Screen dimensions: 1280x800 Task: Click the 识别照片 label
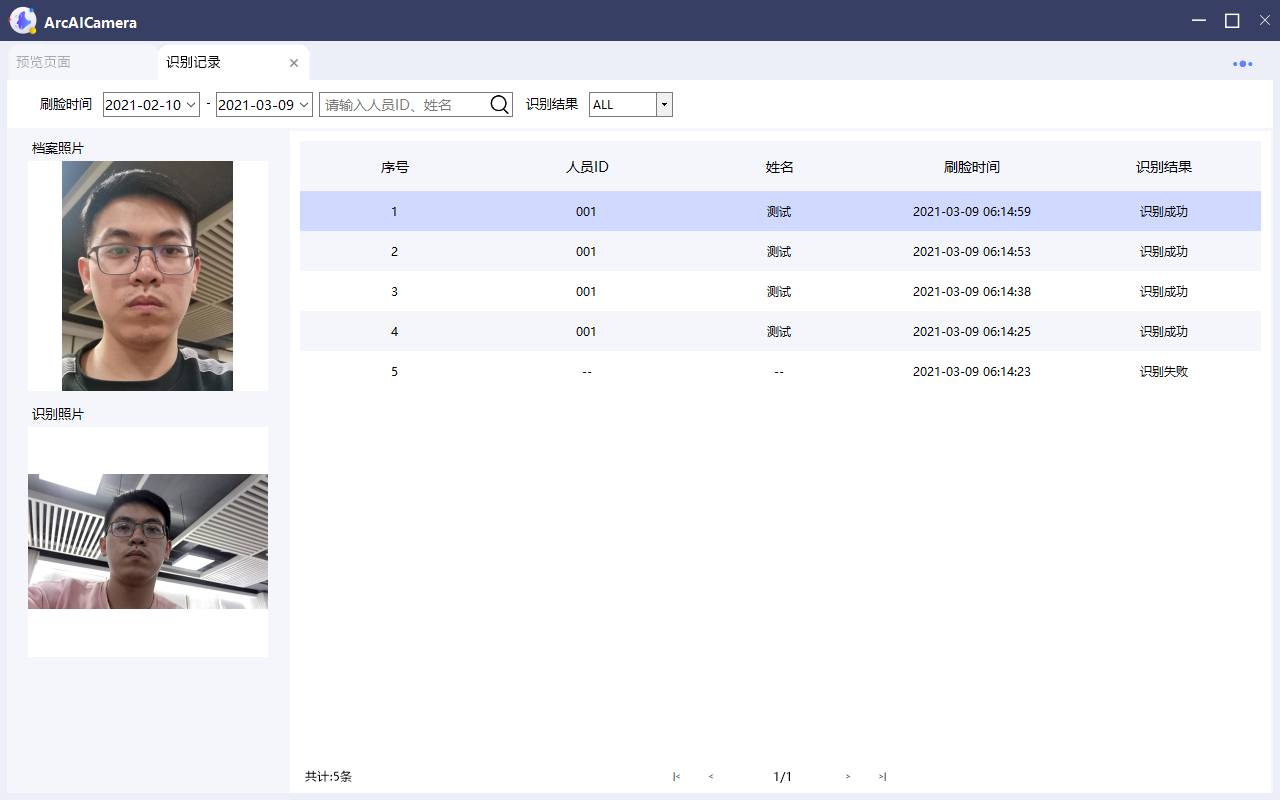(x=58, y=414)
